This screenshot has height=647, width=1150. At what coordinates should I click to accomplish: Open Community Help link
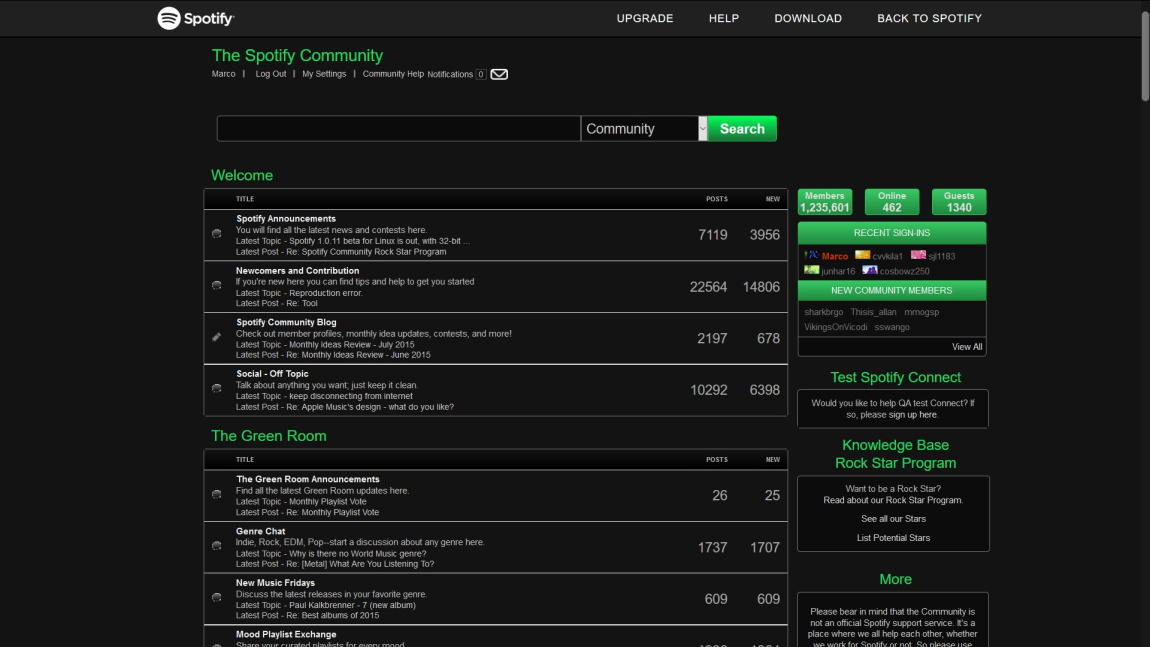(x=393, y=74)
